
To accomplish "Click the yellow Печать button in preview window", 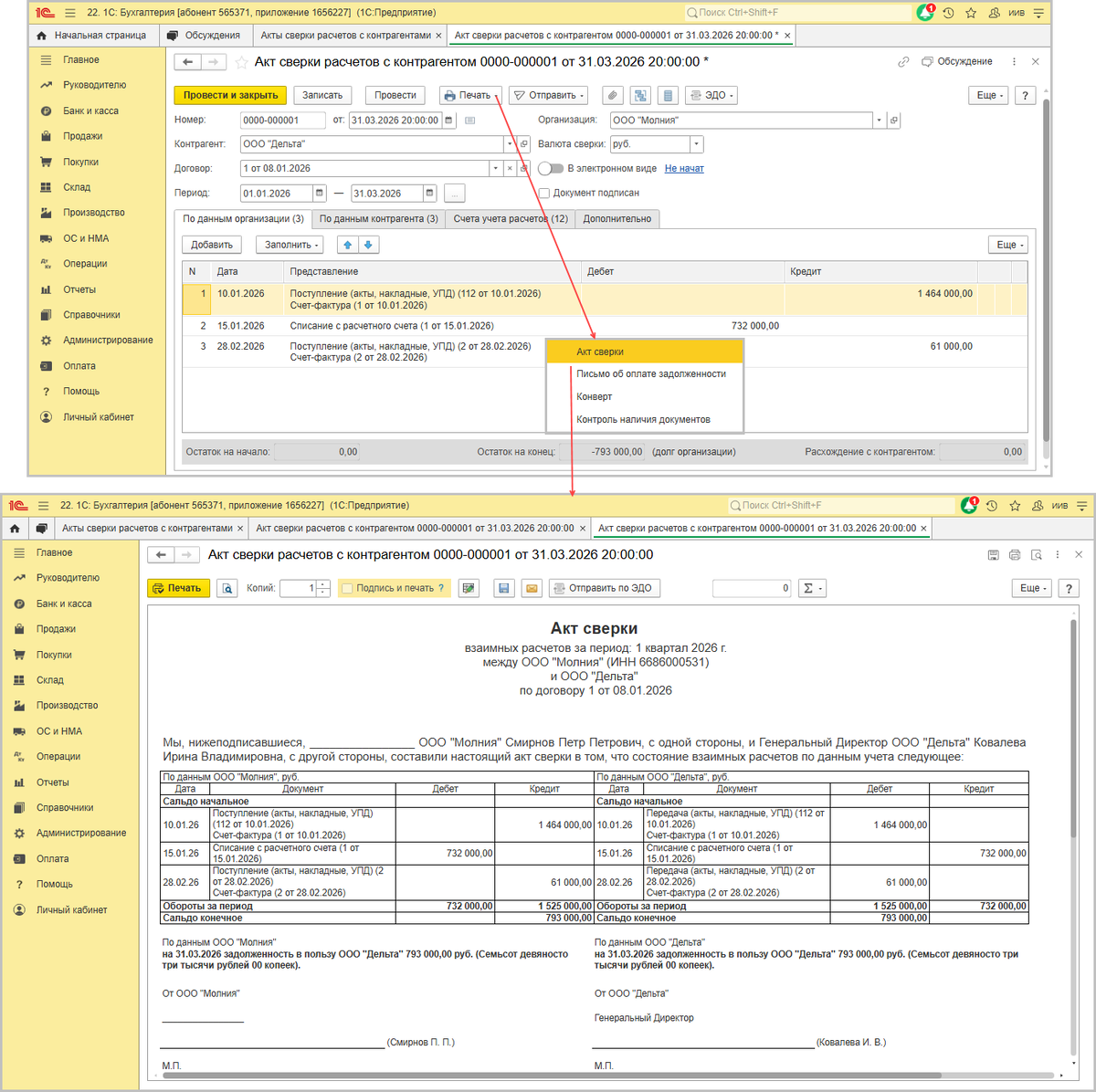I will (178, 589).
